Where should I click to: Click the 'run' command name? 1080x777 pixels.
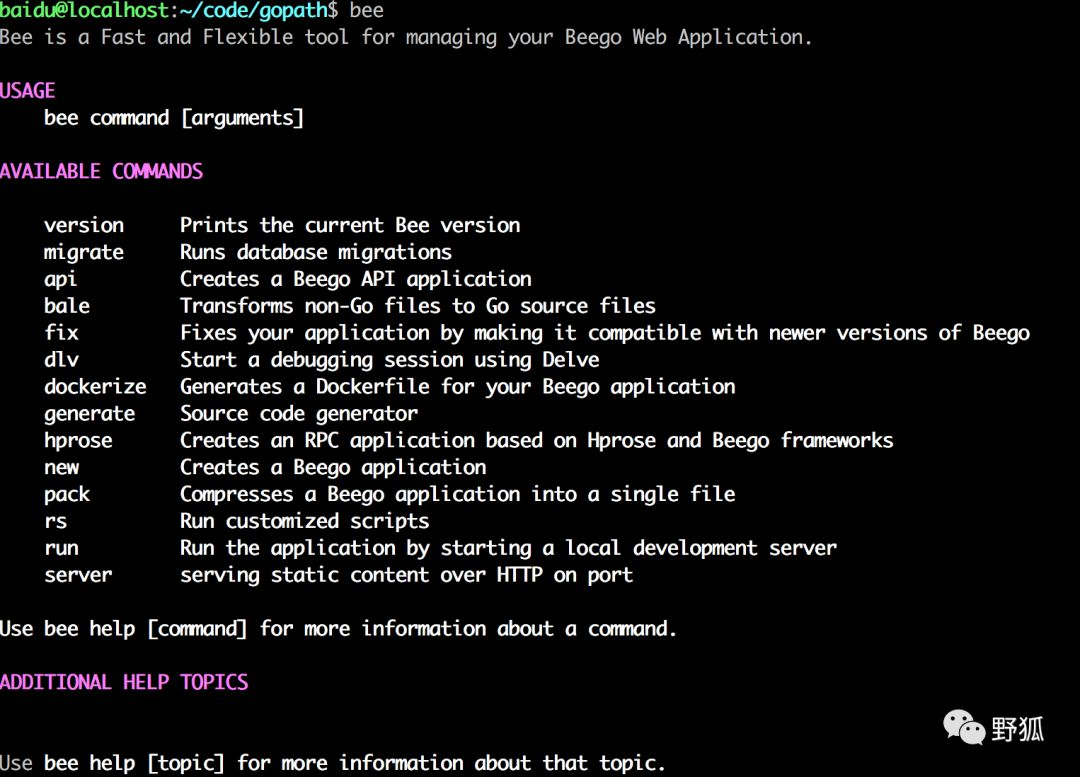click(61, 548)
